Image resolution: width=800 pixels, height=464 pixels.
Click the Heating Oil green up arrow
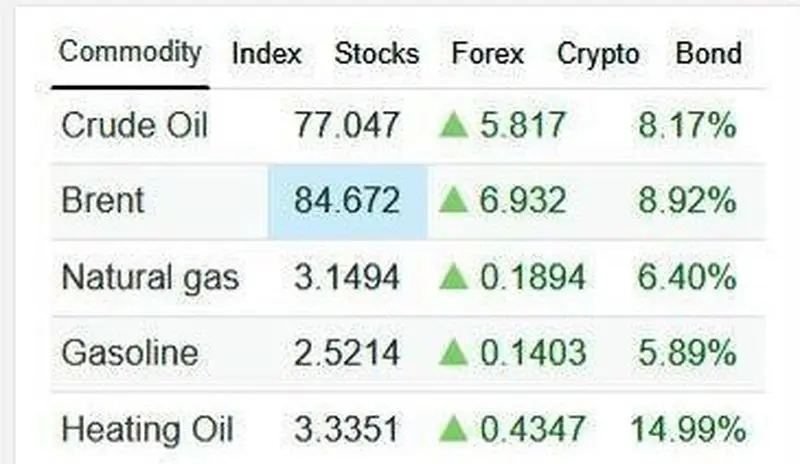point(454,430)
